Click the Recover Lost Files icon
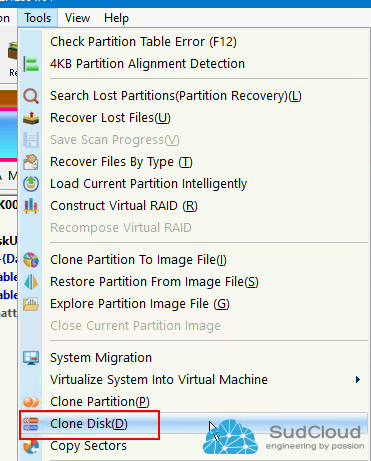This screenshot has height=461, width=371. (x=31, y=118)
